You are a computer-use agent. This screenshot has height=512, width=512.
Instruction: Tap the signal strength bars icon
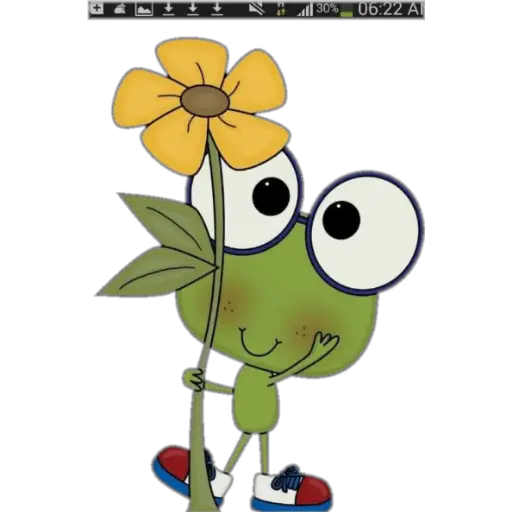pos(305,9)
